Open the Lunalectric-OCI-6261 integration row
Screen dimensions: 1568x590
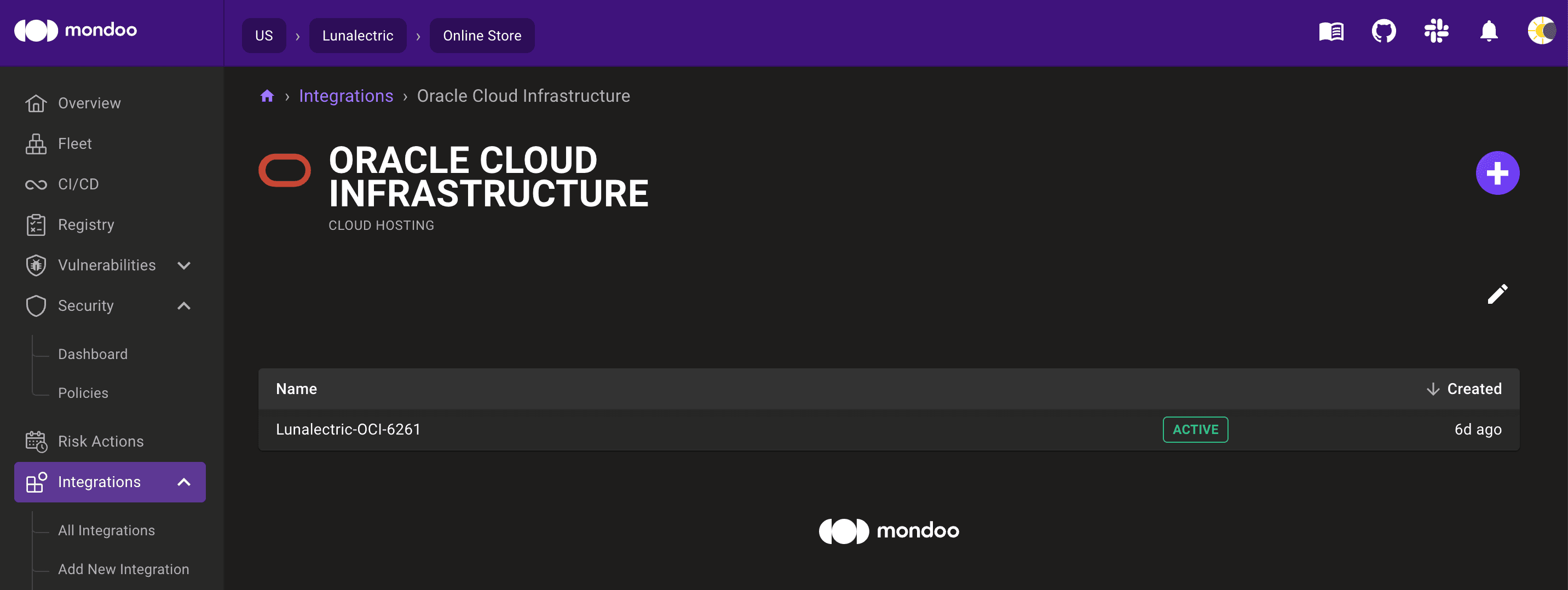tap(348, 430)
